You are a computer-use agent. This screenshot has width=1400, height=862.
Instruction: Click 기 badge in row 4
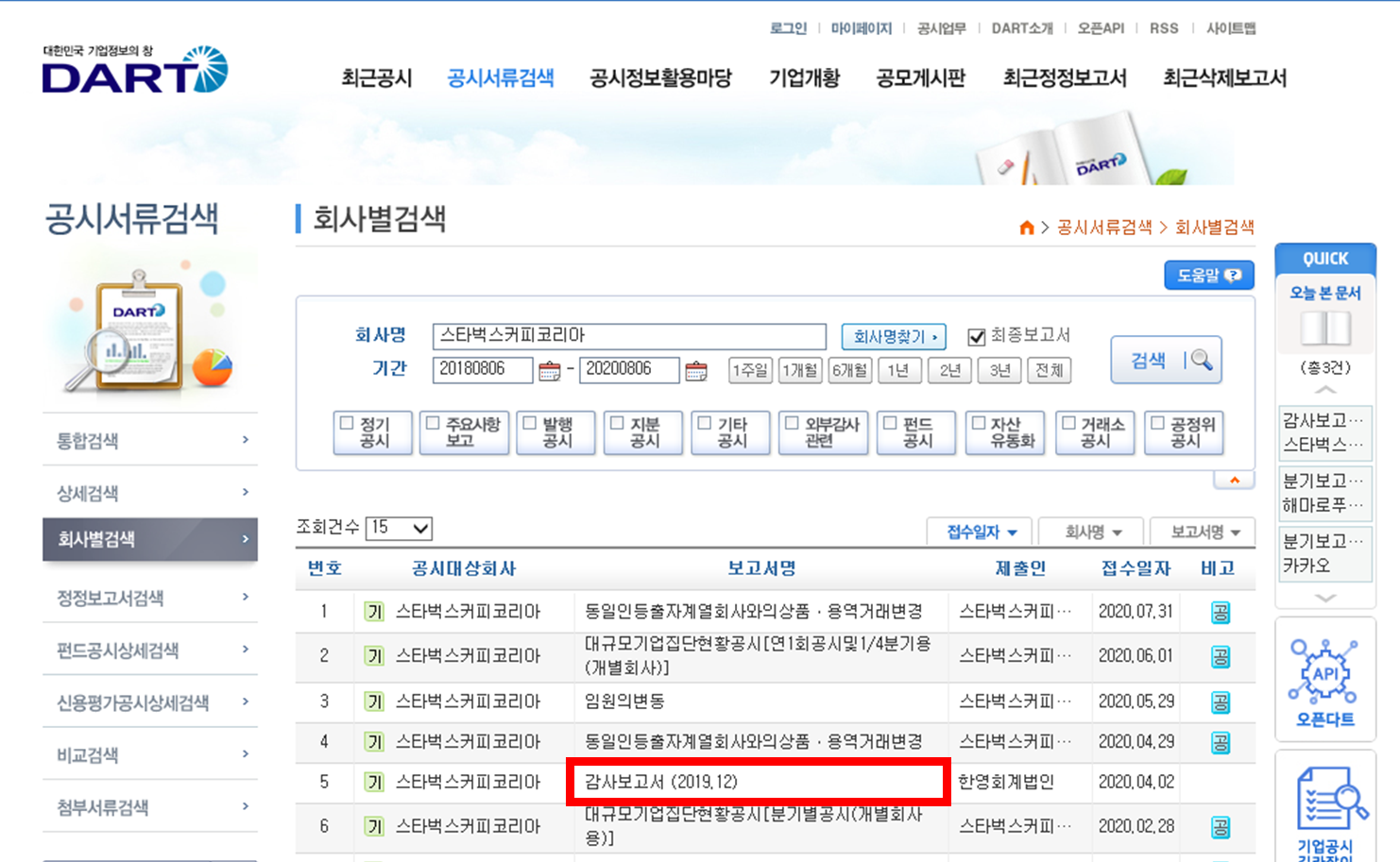pyautogui.click(x=374, y=742)
